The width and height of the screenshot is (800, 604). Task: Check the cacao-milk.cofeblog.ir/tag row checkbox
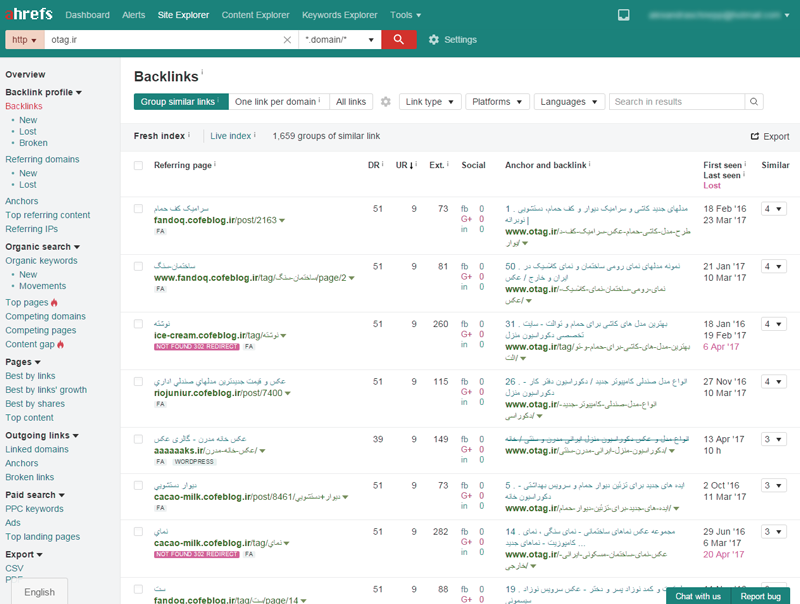(x=138, y=532)
